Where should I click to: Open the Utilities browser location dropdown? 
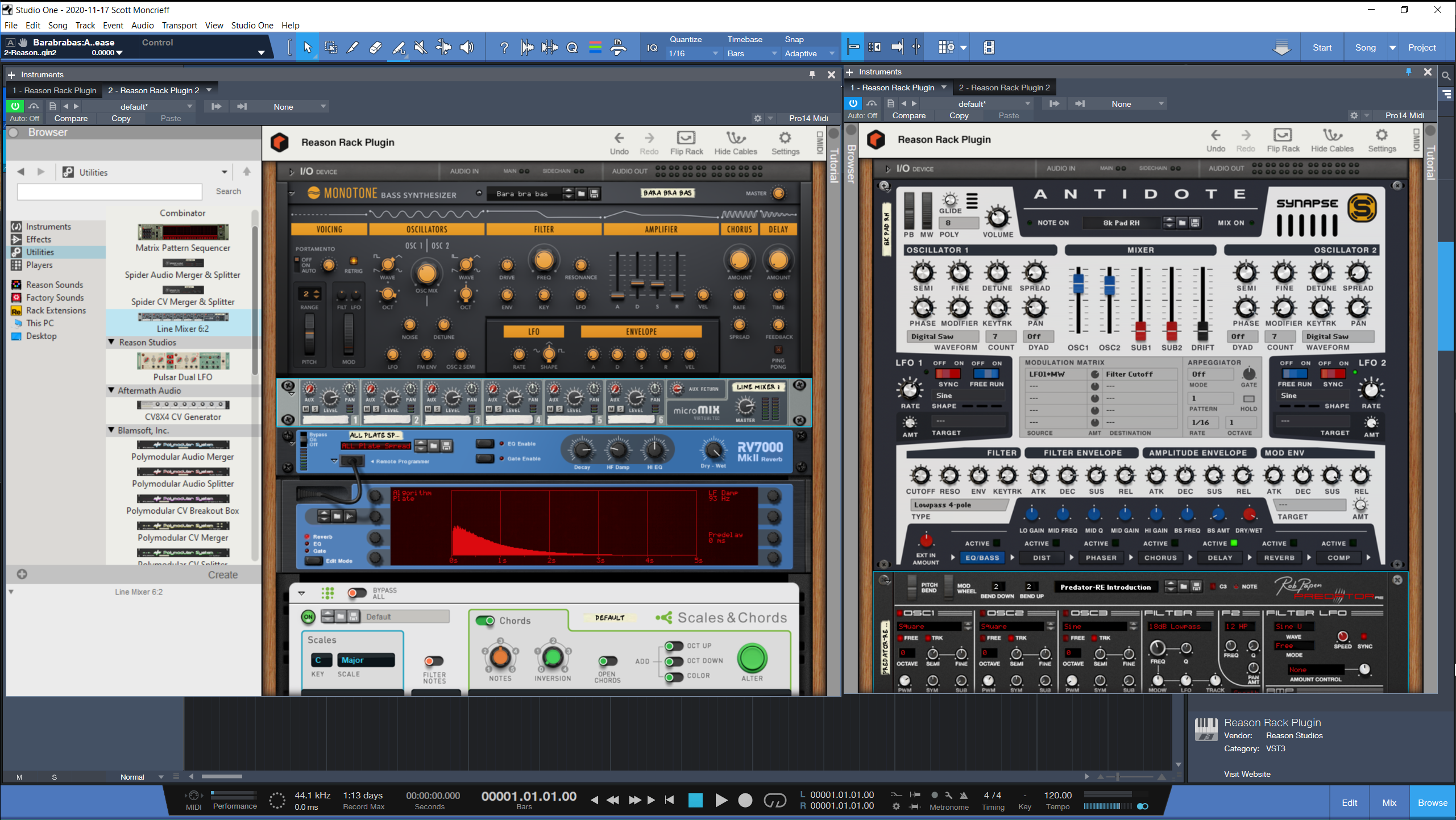[x=225, y=172]
